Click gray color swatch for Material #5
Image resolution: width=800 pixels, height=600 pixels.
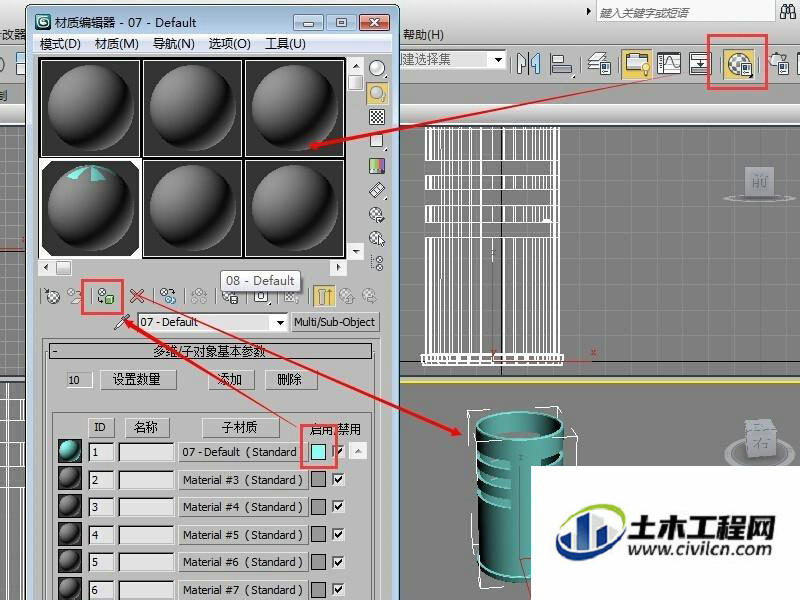[x=318, y=534]
